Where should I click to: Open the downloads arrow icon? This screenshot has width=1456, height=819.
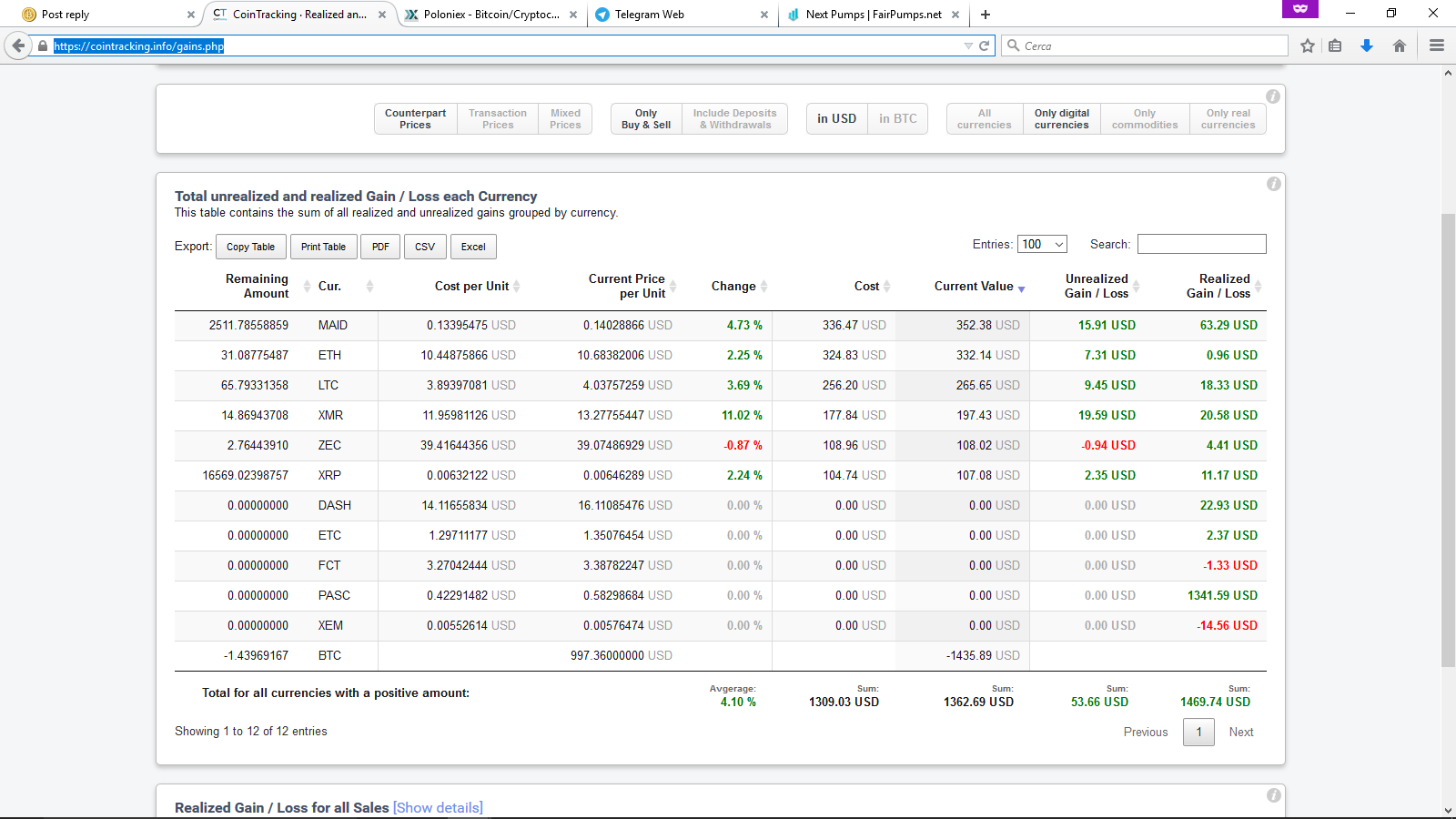[x=1367, y=45]
